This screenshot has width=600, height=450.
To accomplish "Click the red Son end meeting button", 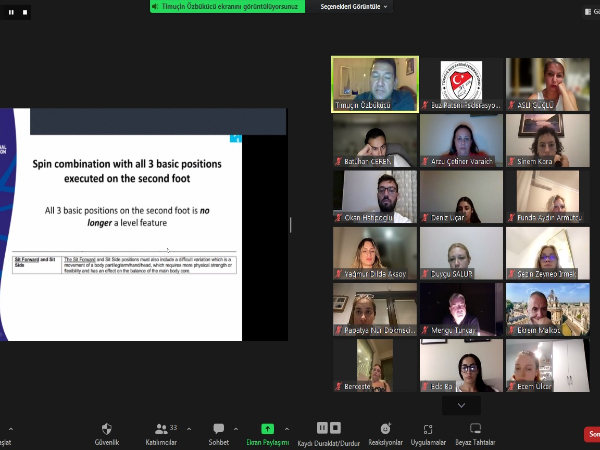I will 592,434.
